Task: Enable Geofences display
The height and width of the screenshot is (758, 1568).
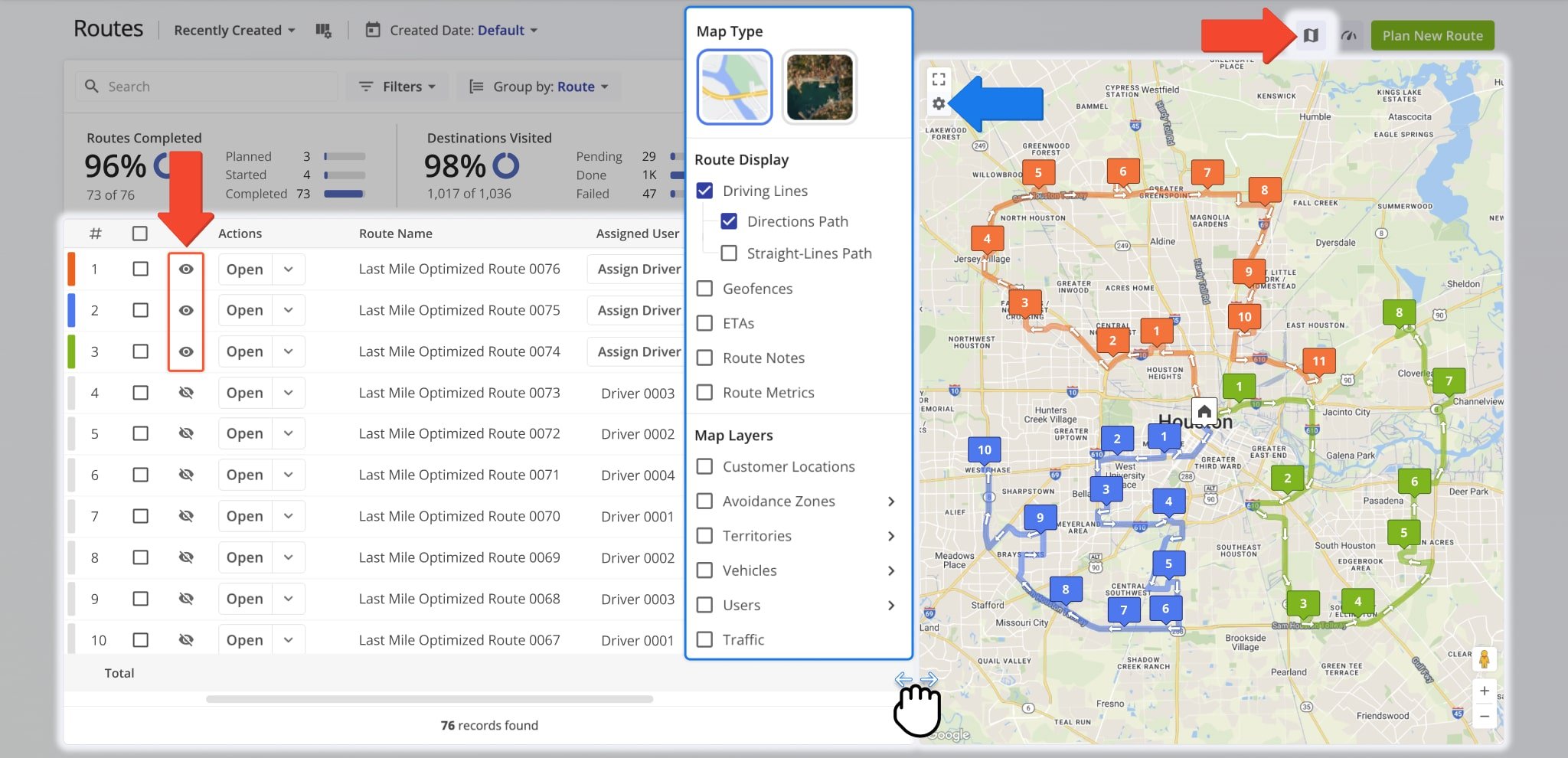Action: point(704,289)
